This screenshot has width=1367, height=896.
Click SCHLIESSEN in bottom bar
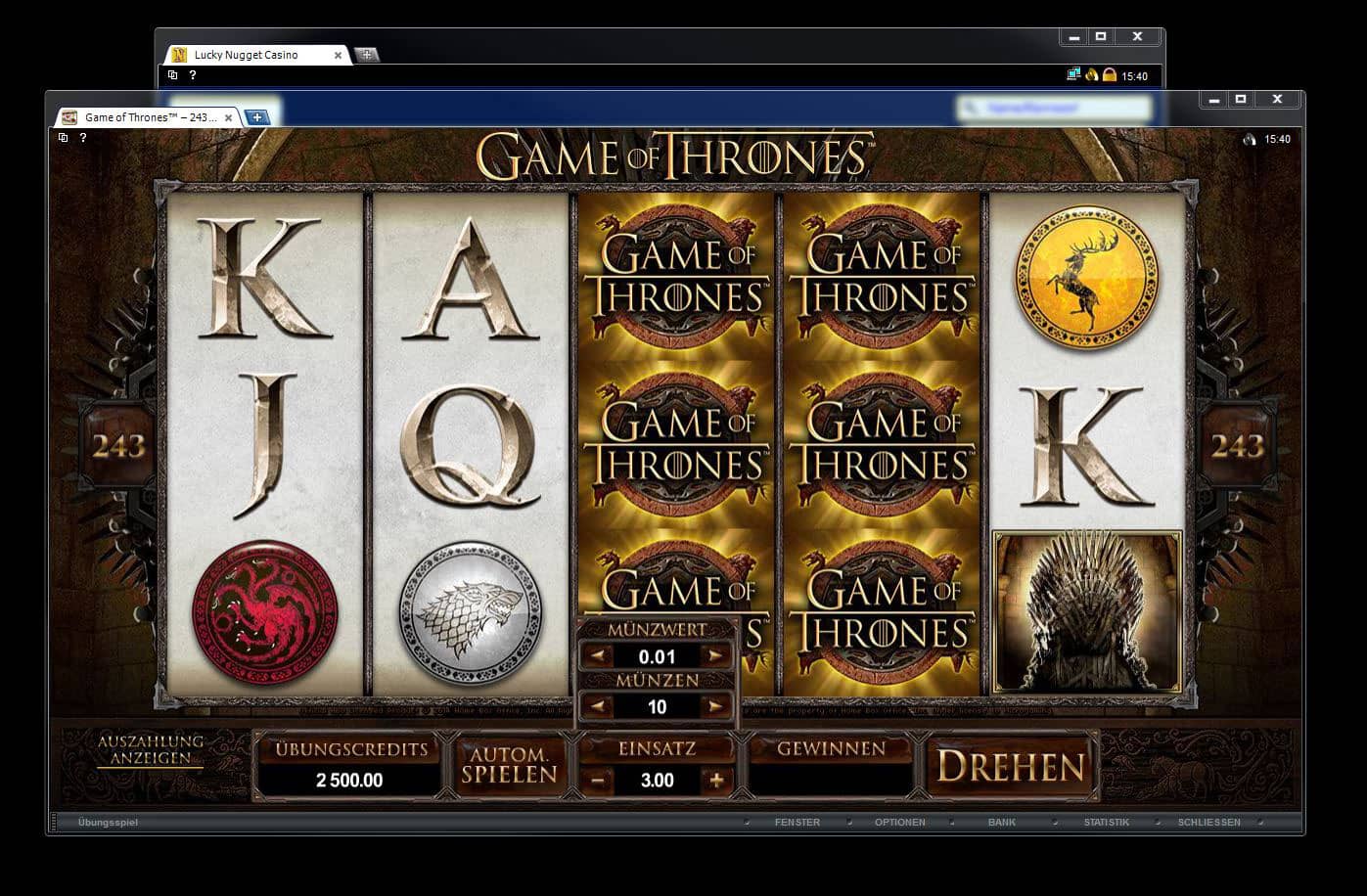pos(1209,823)
